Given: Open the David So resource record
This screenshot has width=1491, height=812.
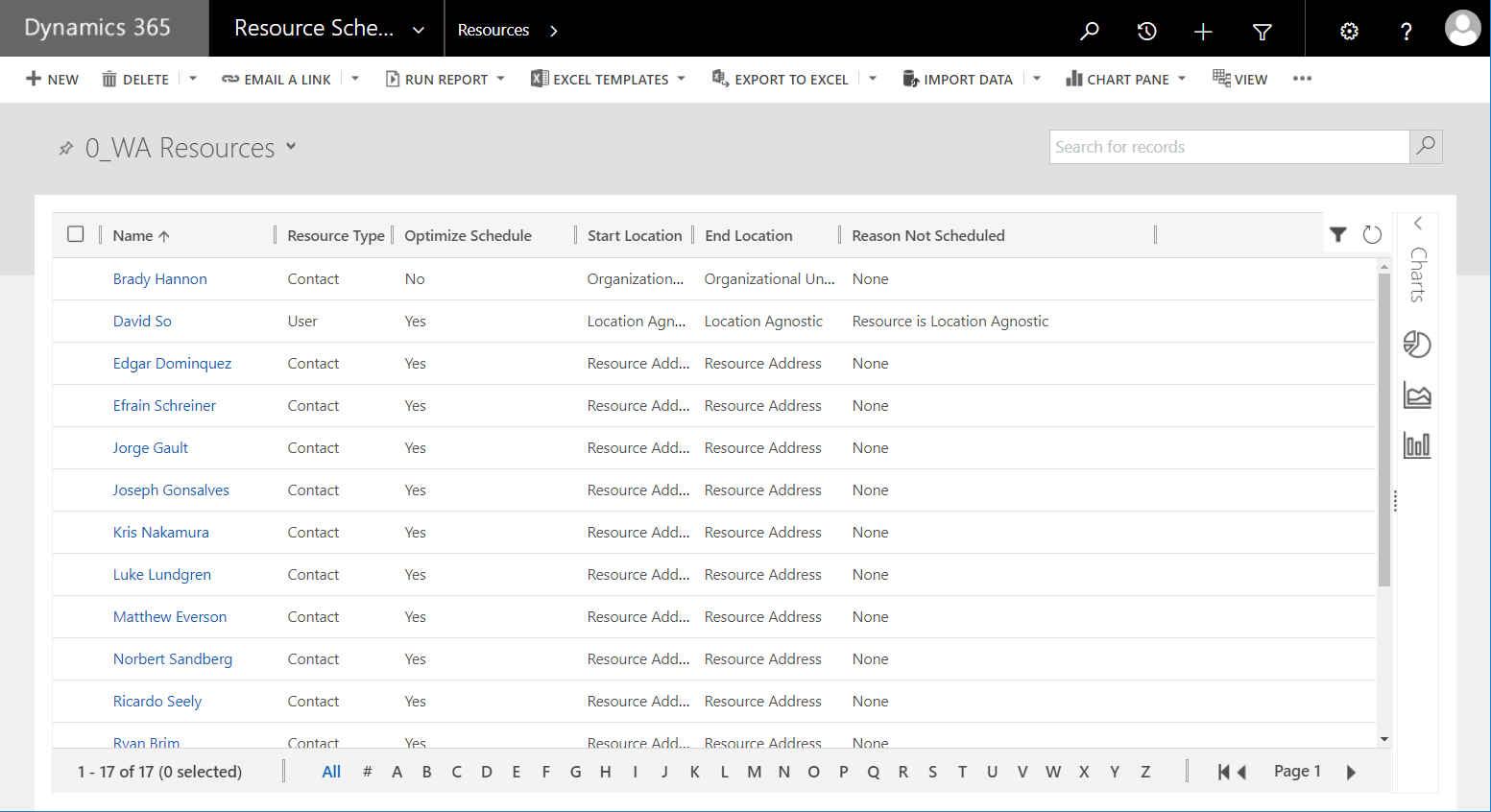Looking at the screenshot, I should (142, 321).
